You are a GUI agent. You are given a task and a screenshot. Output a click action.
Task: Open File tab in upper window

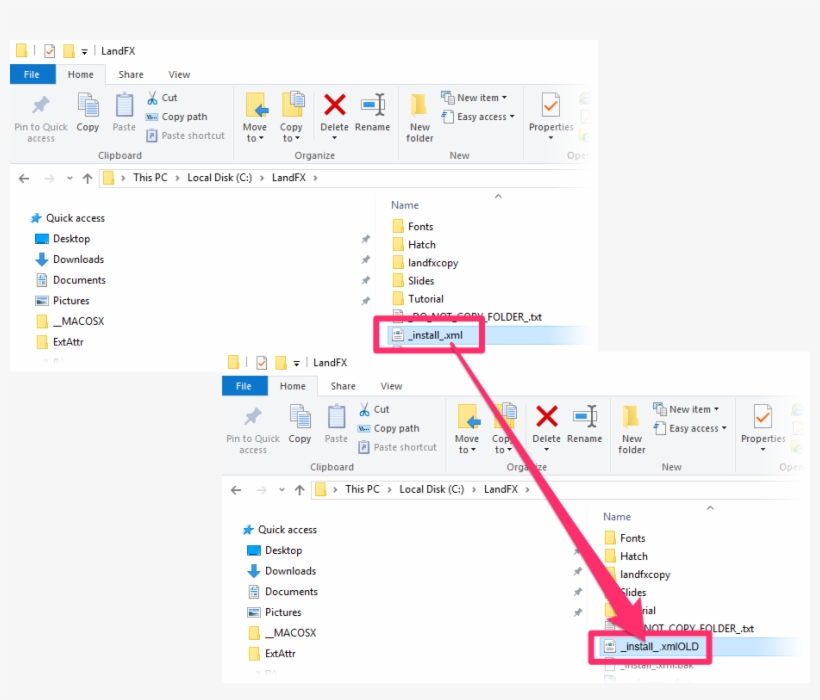point(32,74)
